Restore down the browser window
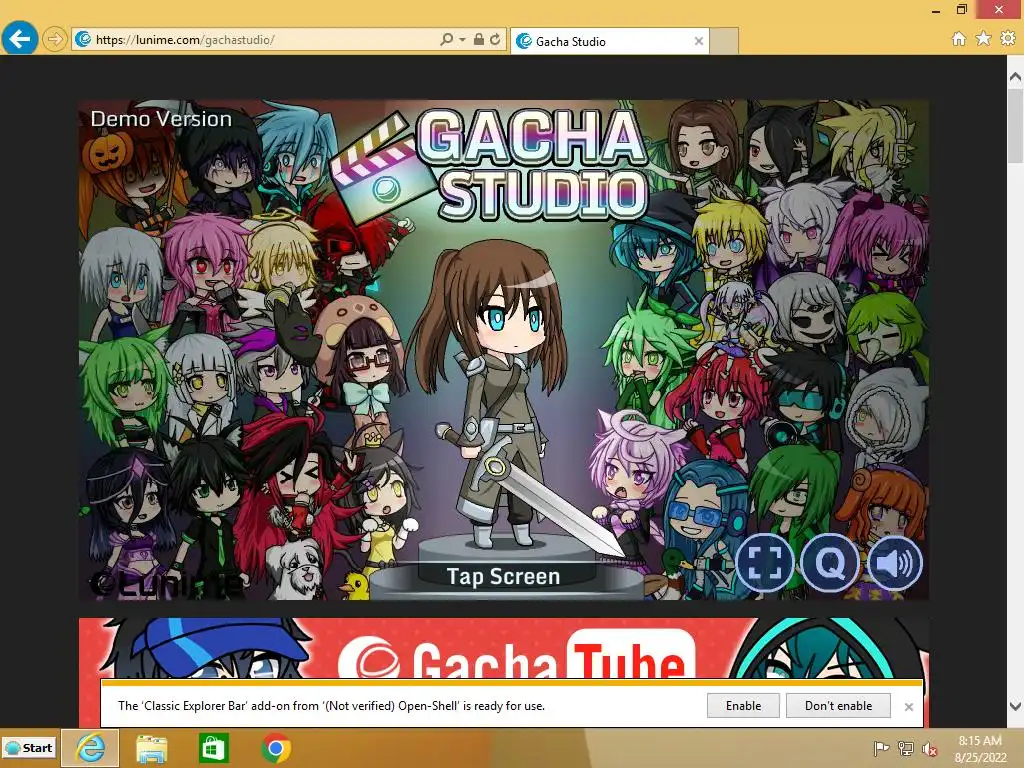The height and width of the screenshot is (768, 1024). click(x=962, y=9)
